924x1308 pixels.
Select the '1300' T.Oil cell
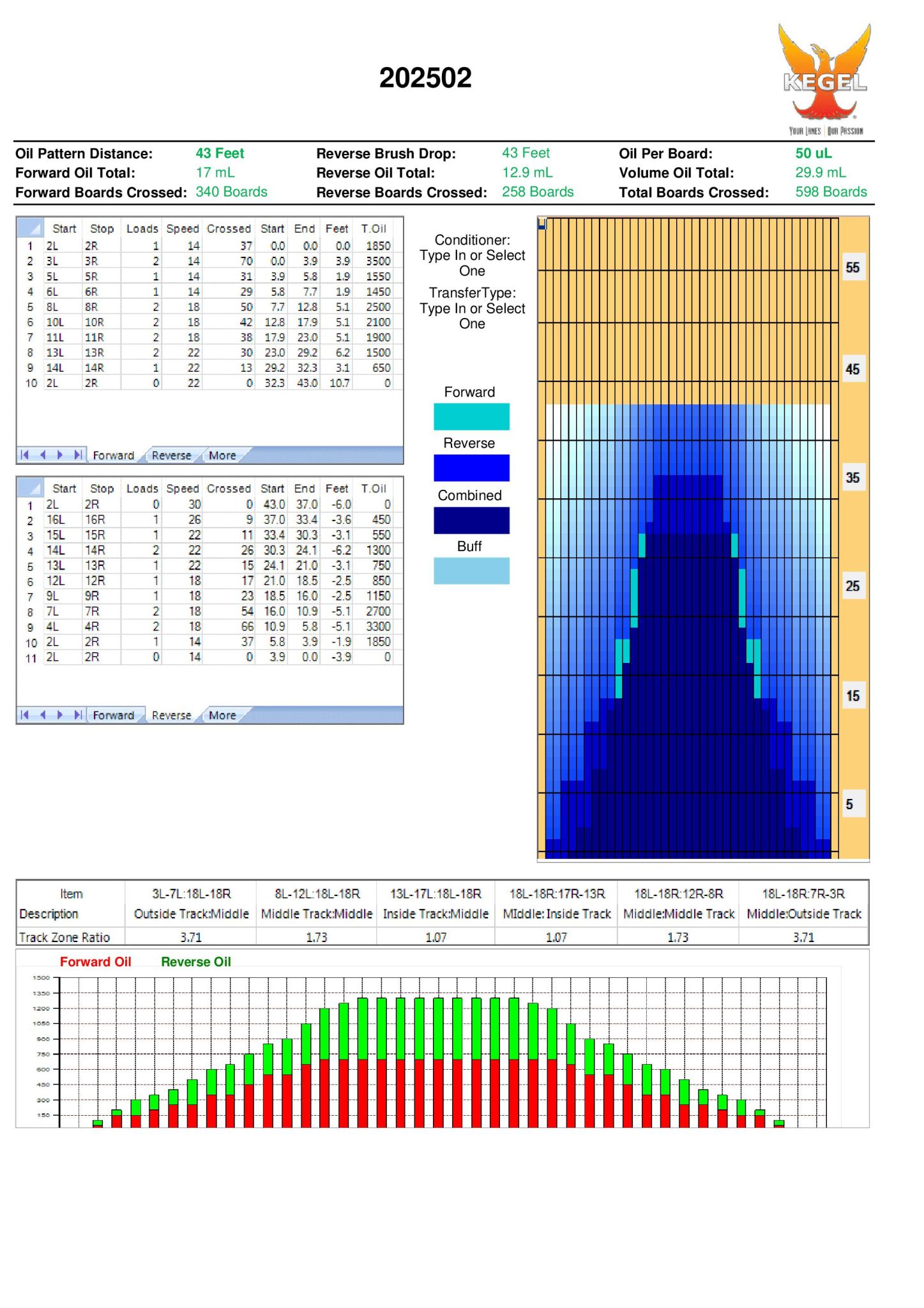[x=373, y=551]
